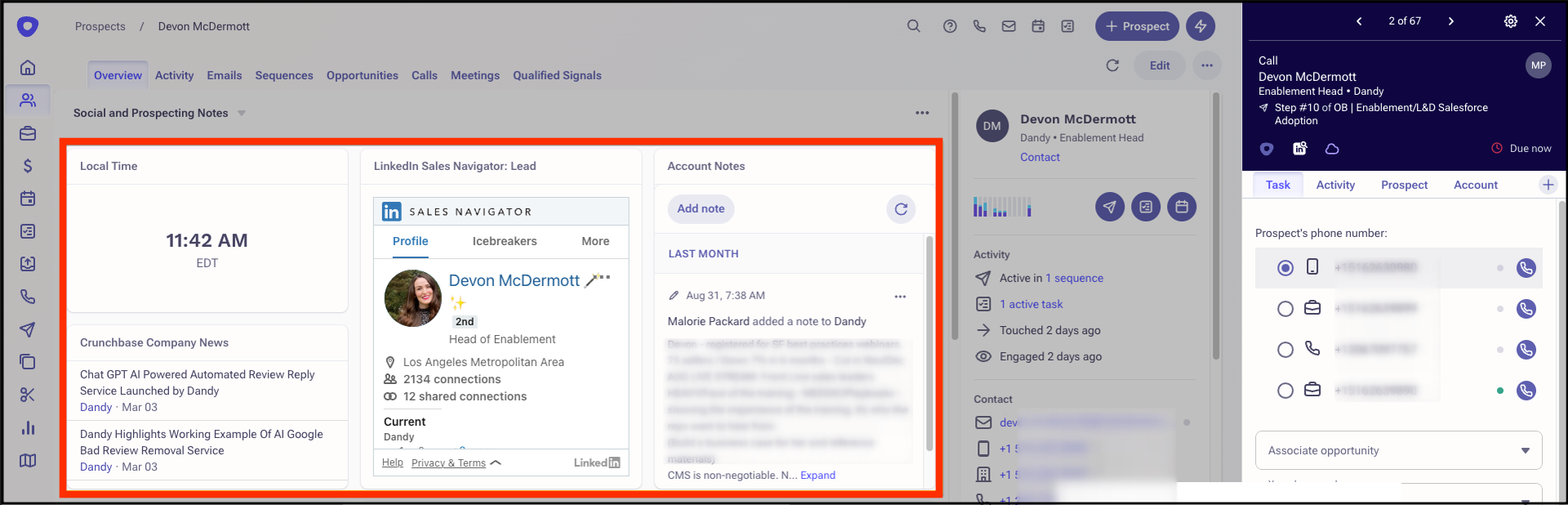
Task: Open the Accounts briefcase icon in sidebar
Action: click(28, 133)
